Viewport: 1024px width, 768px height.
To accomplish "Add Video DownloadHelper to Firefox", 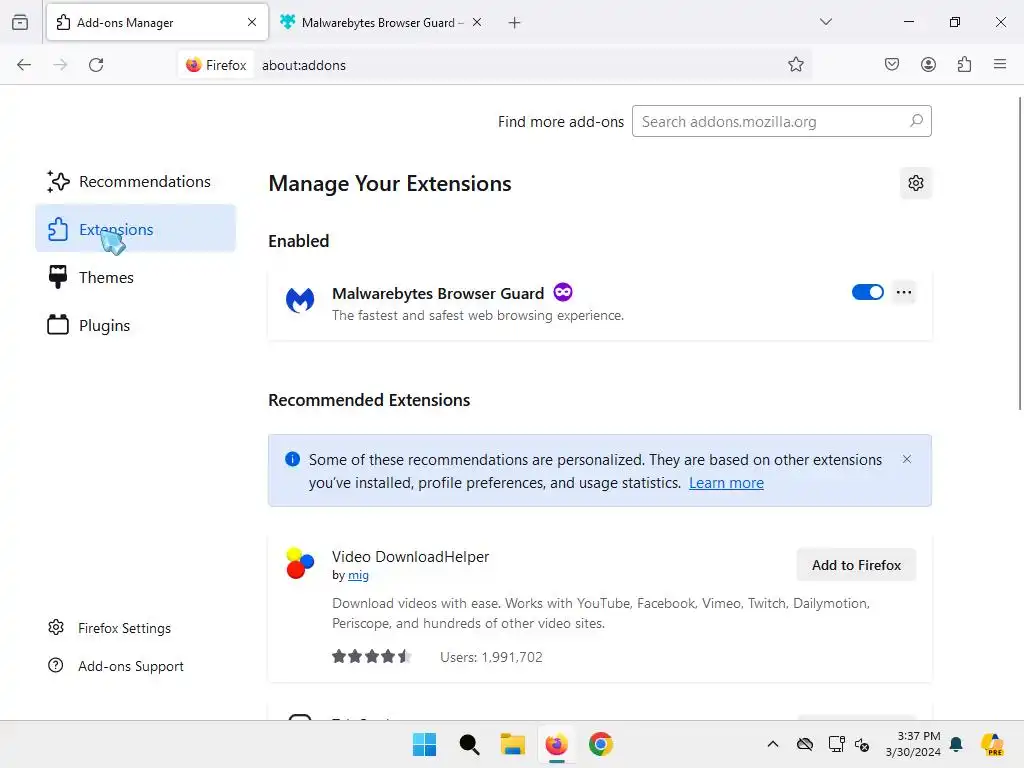I will (x=856, y=565).
